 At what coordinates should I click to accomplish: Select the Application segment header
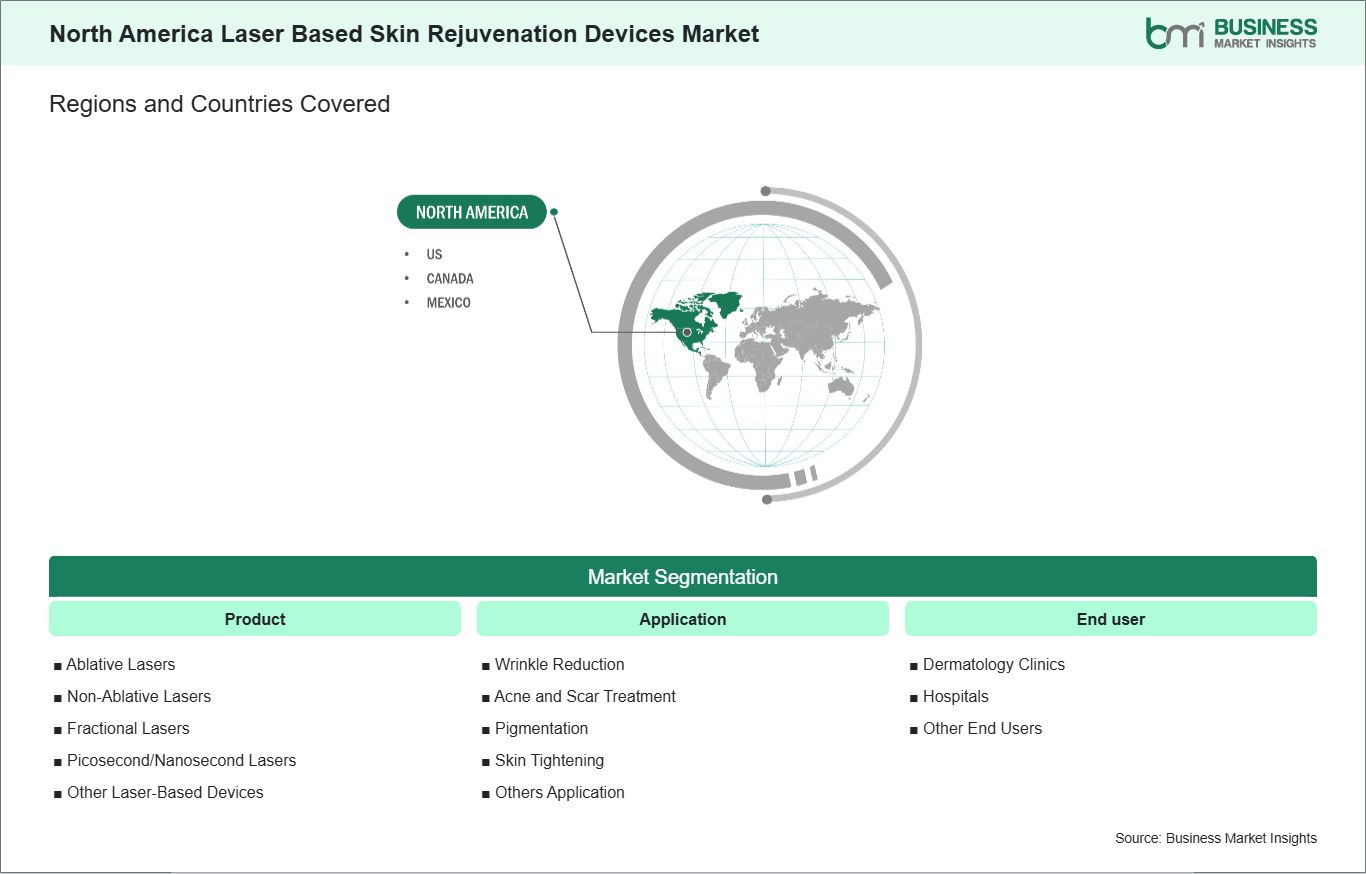click(683, 619)
